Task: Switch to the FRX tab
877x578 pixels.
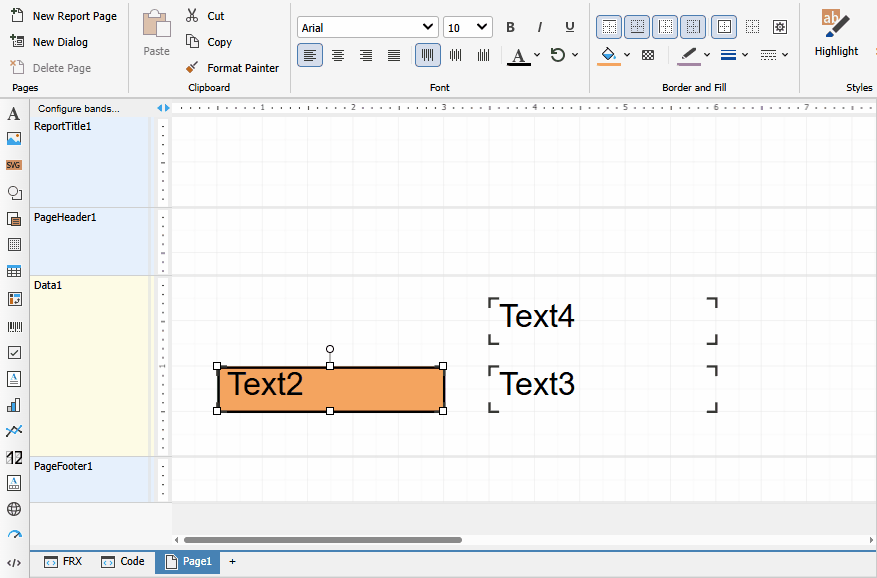Action: (63, 561)
